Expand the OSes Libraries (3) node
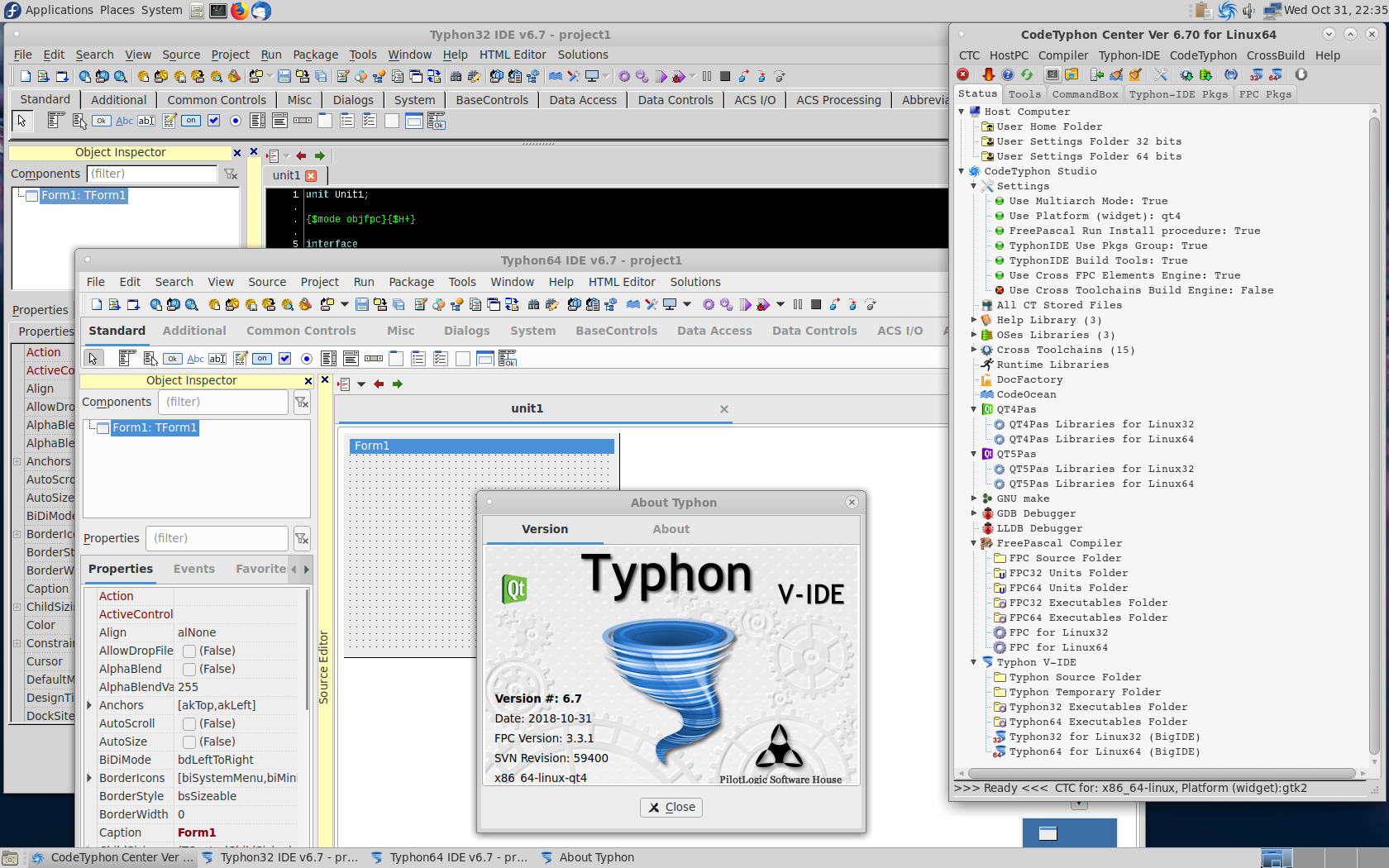1389x868 pixels. click(x=974, y=335)
